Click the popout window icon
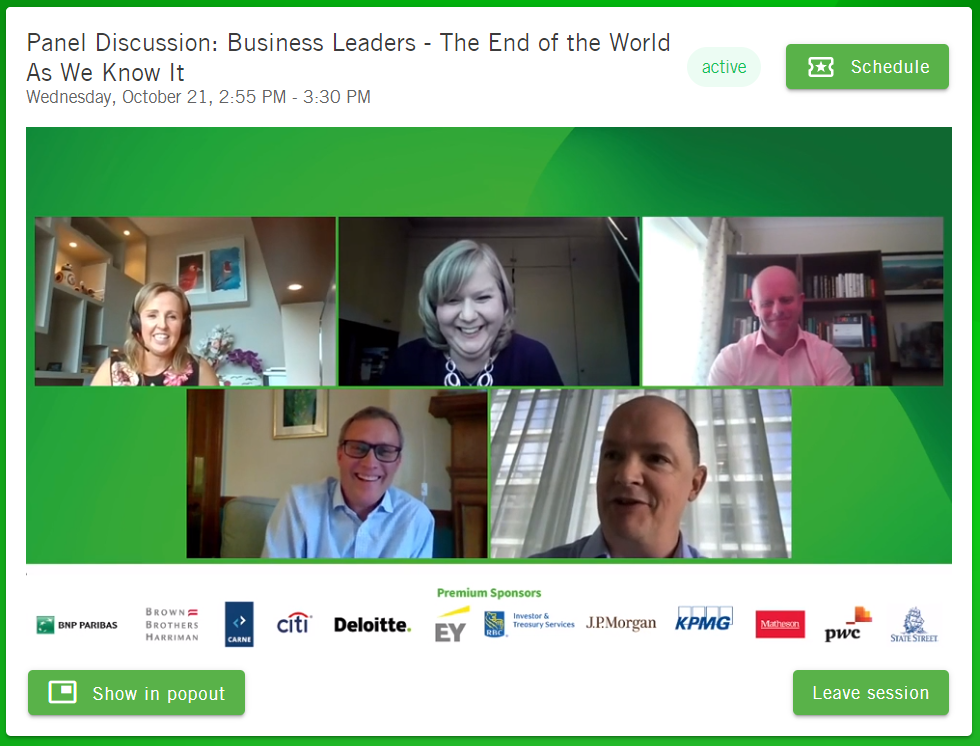The width and height of the screenshot is (980, 746). [x=62, y=692]
